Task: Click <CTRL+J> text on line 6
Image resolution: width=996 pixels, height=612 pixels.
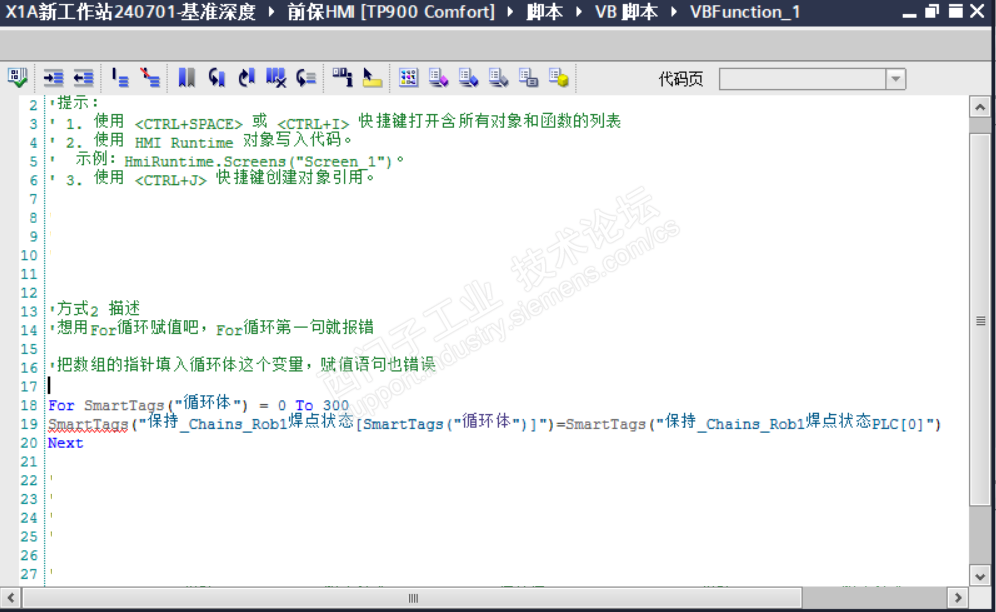Action: [171, 180]
